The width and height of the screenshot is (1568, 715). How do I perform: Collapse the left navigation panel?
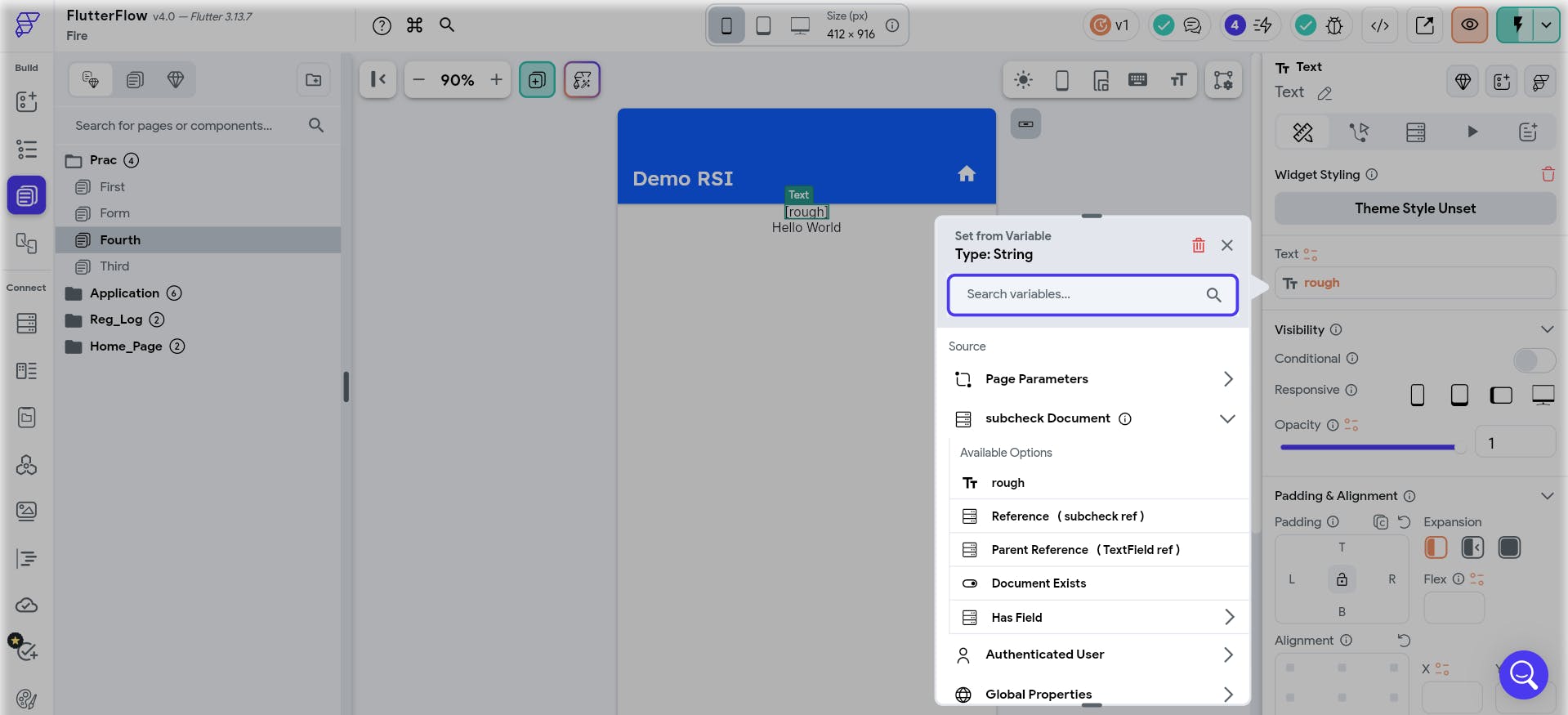pos(377,79)
